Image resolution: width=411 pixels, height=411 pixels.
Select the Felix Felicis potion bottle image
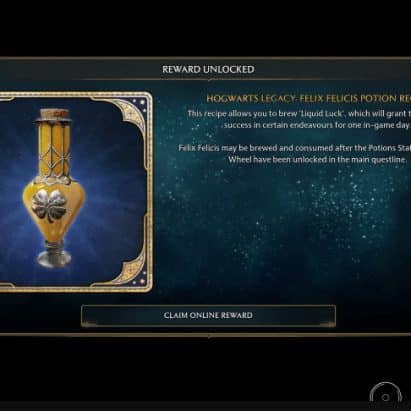pyautogui.click(x=54, y=189)
